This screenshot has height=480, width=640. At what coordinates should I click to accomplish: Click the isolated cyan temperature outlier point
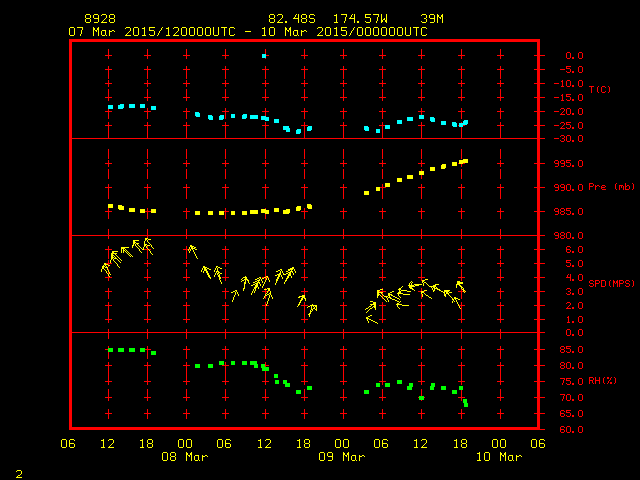click(x=264, y=56)
